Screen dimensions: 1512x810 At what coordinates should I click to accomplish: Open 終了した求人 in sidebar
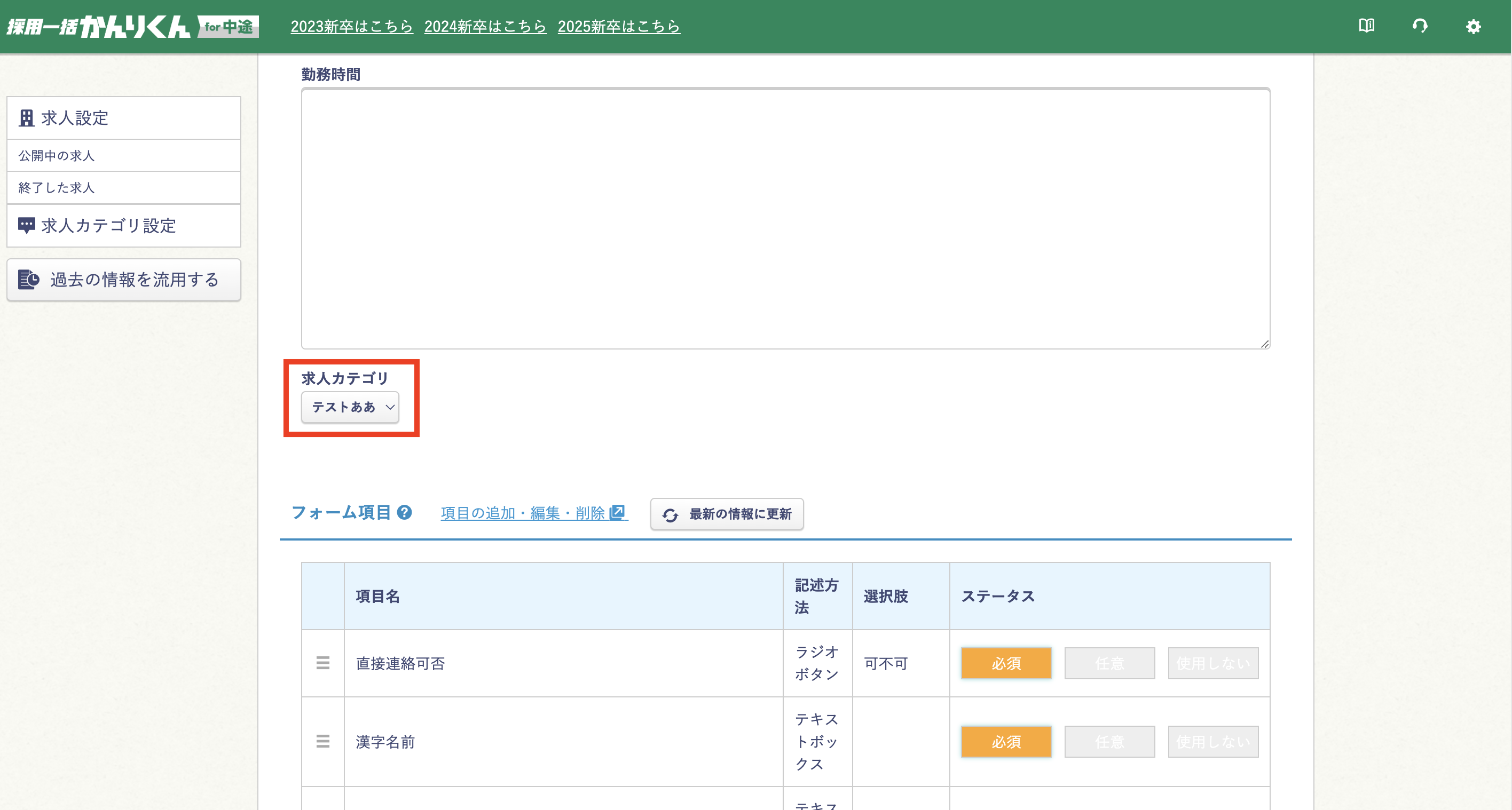coord(57,188)
